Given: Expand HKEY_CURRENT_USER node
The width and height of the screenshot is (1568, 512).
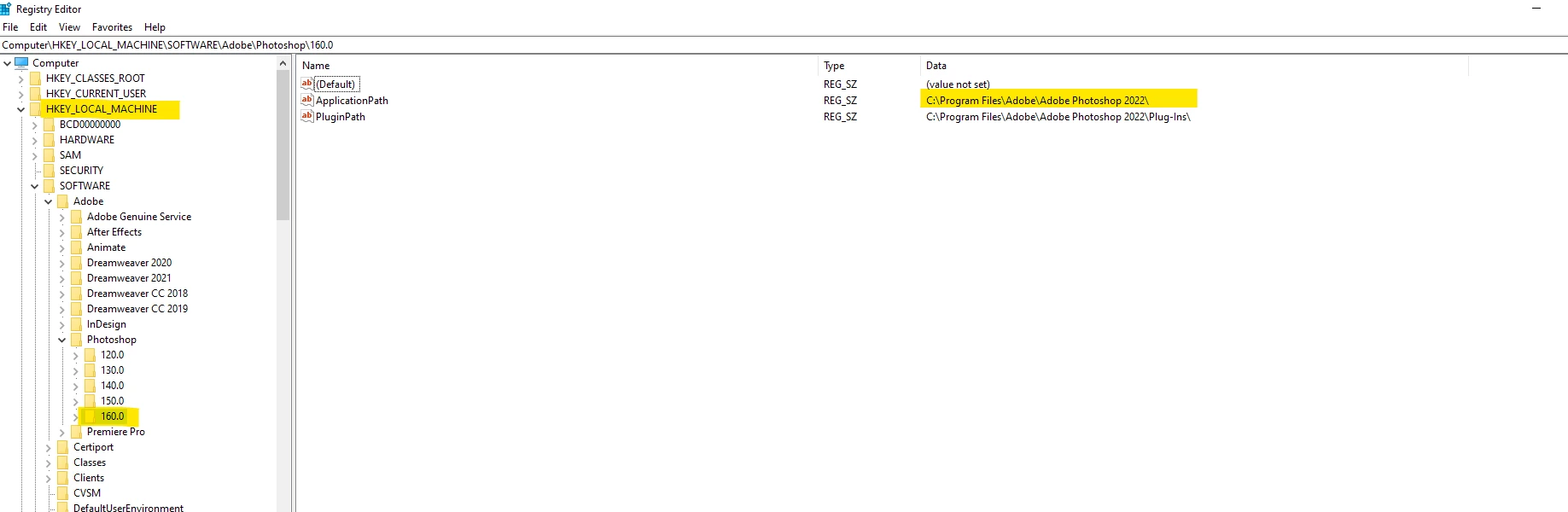Looking at the screenshot, I should [21, 94].
